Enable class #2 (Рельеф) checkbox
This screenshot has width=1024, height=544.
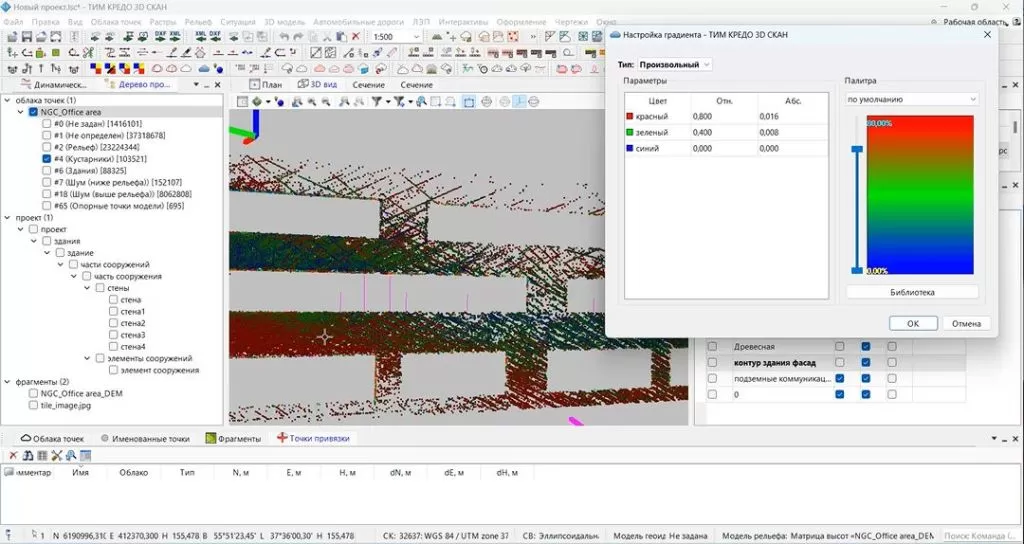click(46, 147)
